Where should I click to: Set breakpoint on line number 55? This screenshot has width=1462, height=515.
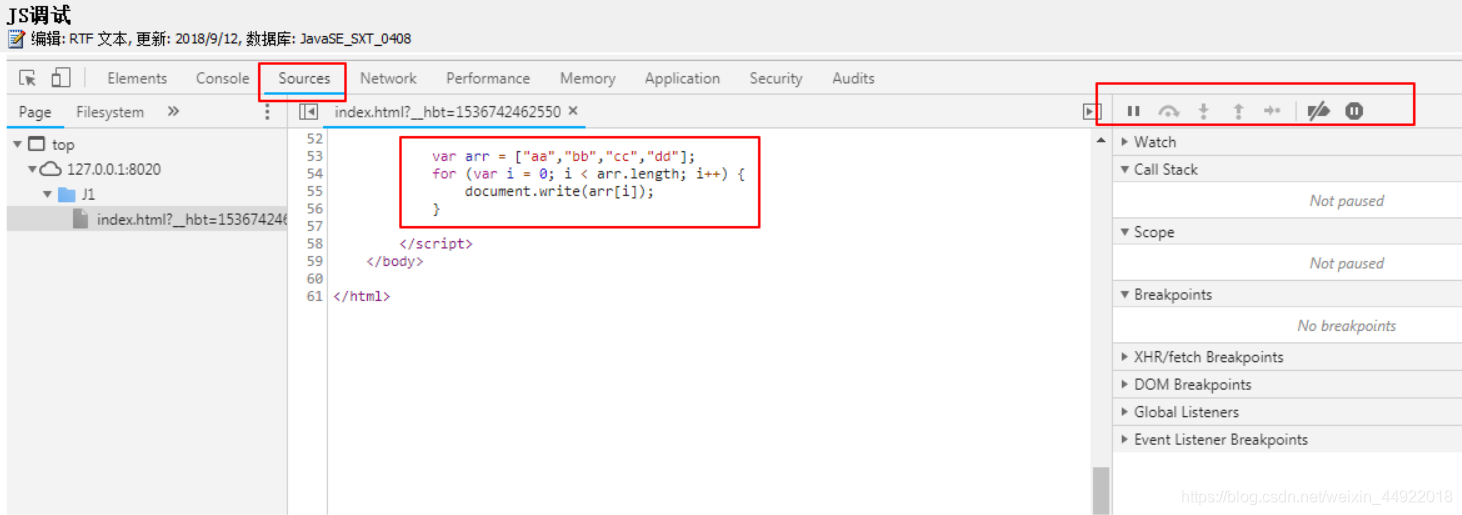pyautogui.click(x=314, y=191)
